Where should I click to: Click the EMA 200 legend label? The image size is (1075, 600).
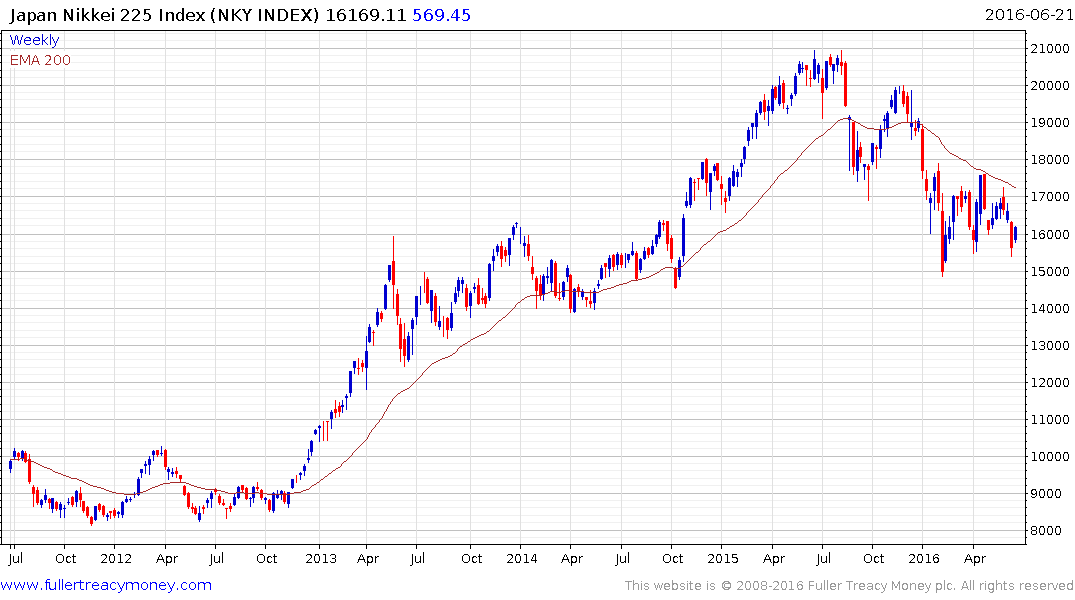point(40,59)
